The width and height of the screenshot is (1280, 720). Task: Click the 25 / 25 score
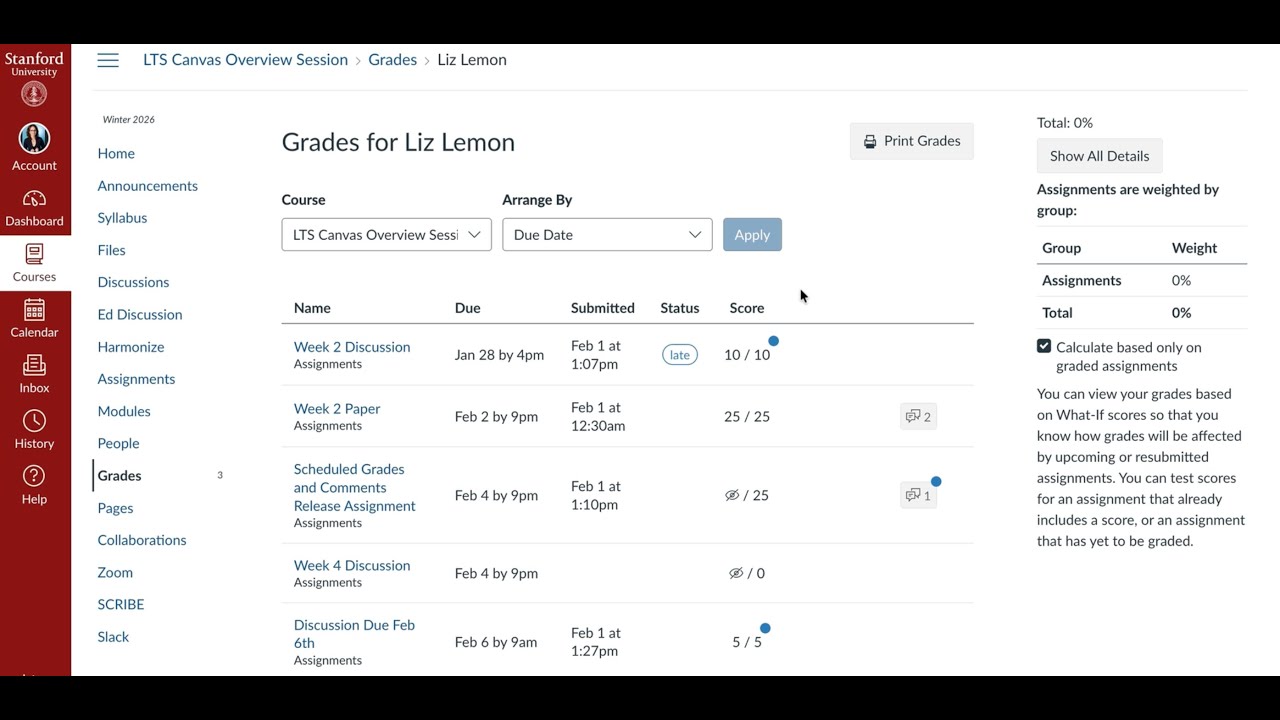pyautogui.click(x=747, y=417)
